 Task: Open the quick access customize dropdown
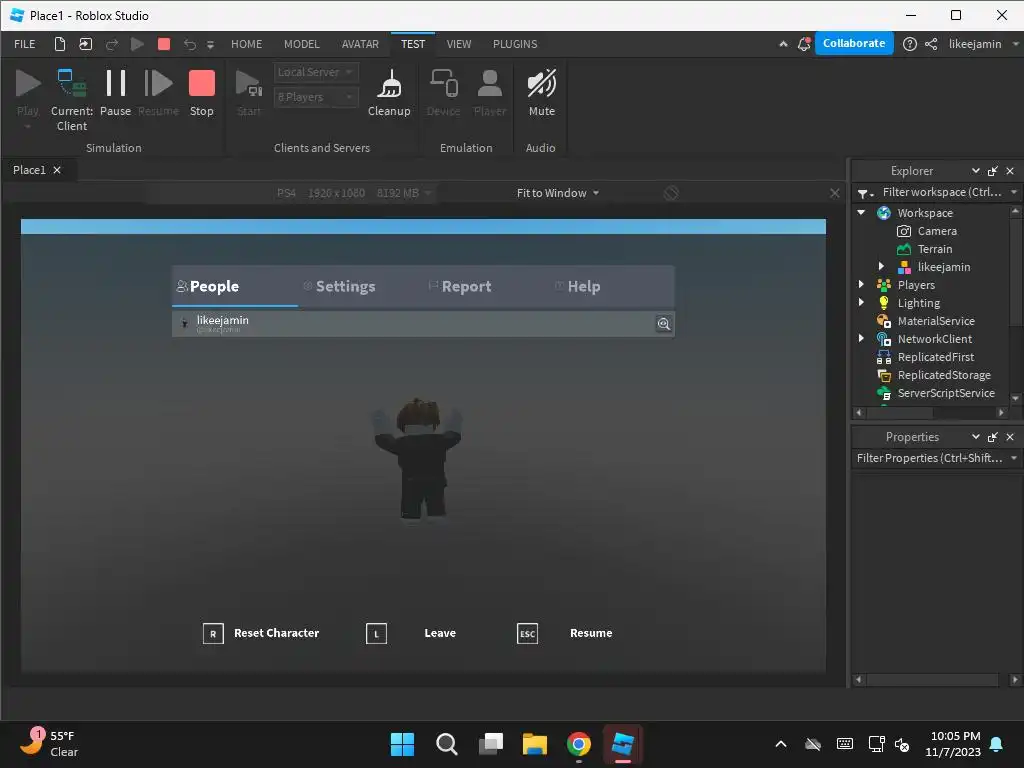pyautogui.click(x=210, y=44)
